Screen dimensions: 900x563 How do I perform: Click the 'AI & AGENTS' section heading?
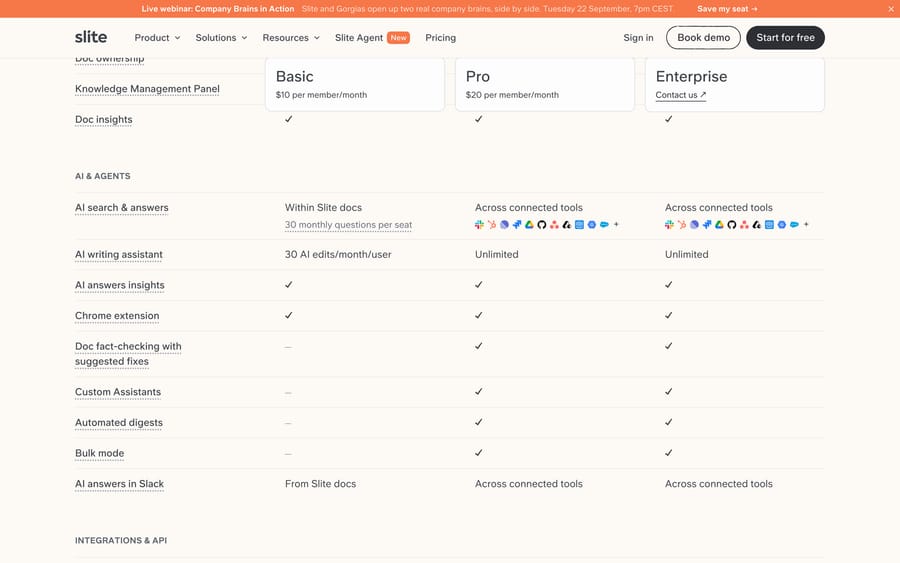click(x=103, y=176)
